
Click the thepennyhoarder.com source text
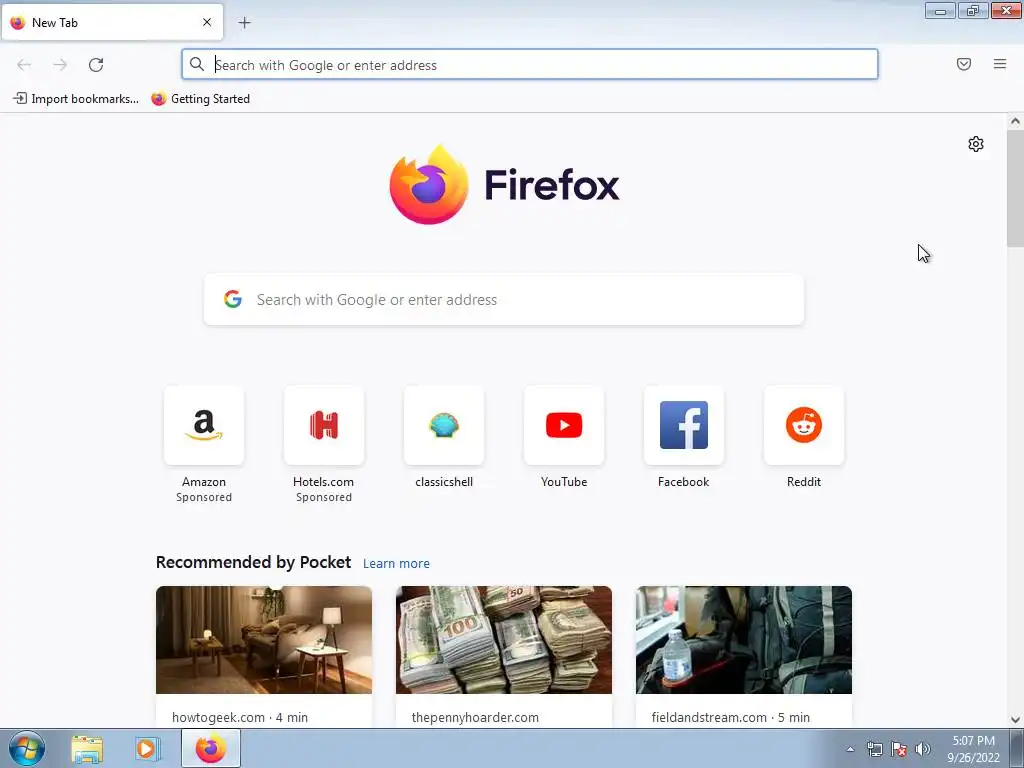click(475, 717)
